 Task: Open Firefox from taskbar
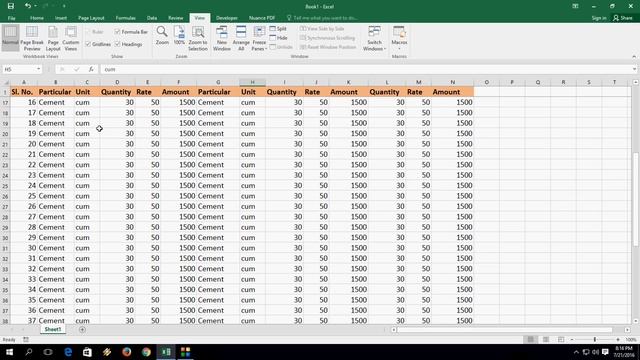127,352
